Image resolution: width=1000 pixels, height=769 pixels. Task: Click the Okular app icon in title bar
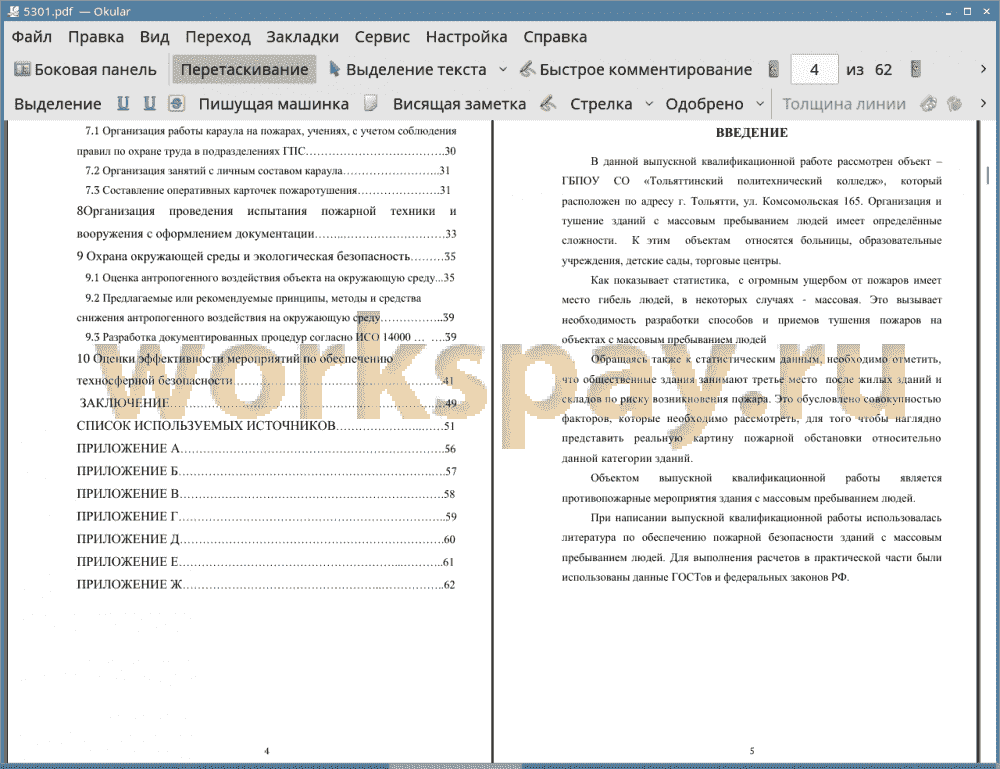[x=13, y=11]
